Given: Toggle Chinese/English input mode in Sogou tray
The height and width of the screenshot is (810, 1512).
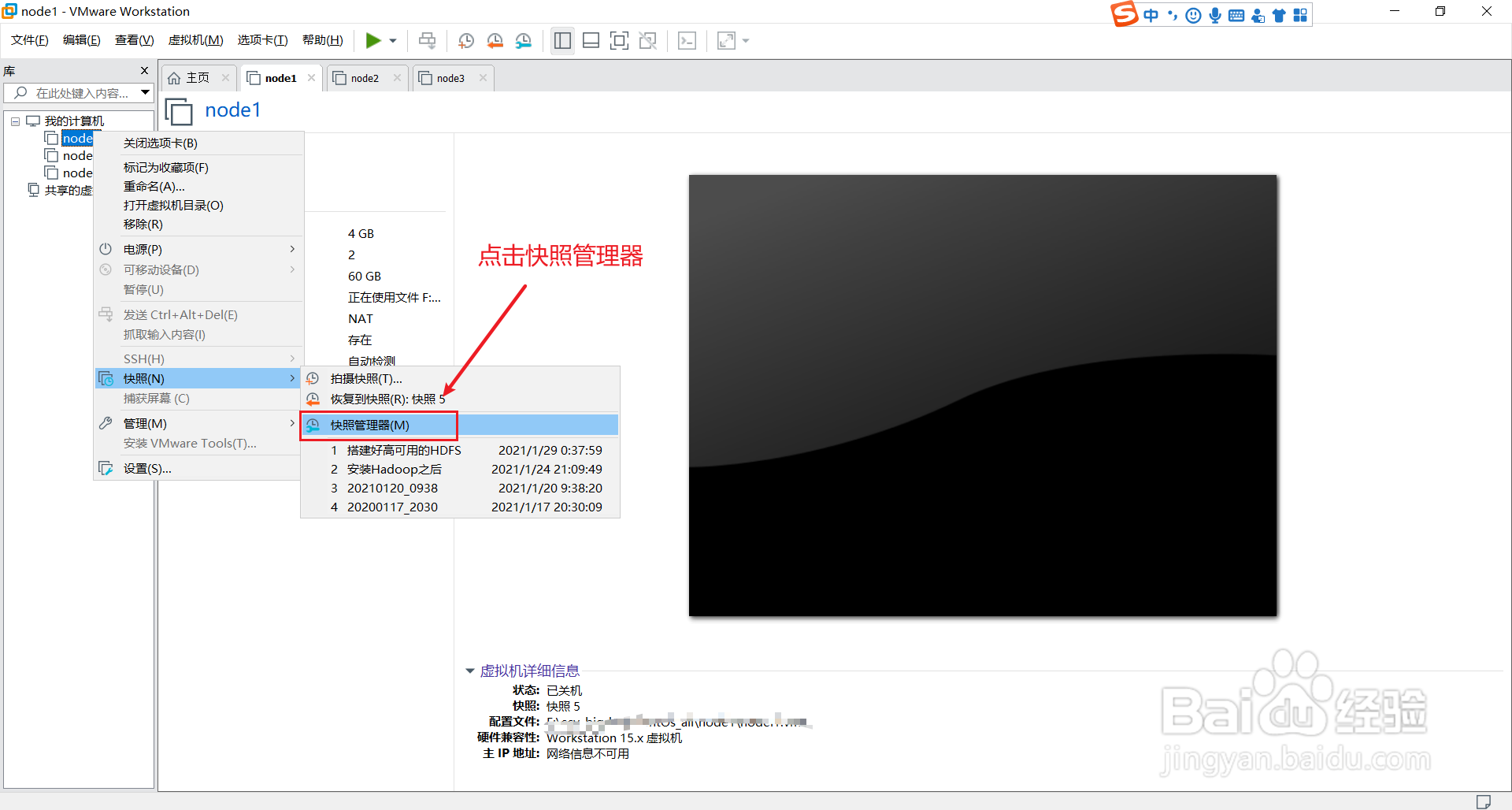Looking at the screenshot, I should (x=1151, y=15).
